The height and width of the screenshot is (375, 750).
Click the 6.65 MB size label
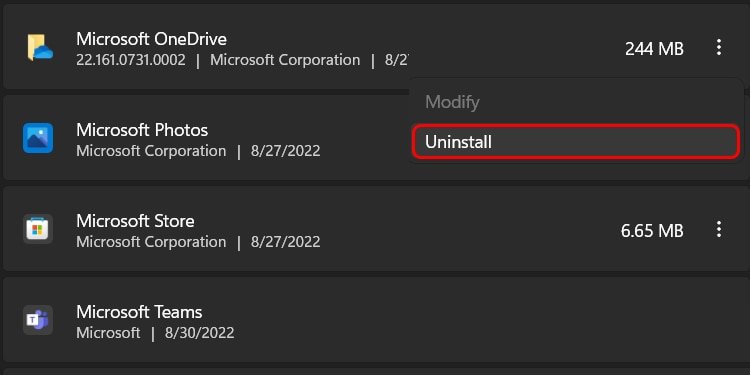(652, 231)
